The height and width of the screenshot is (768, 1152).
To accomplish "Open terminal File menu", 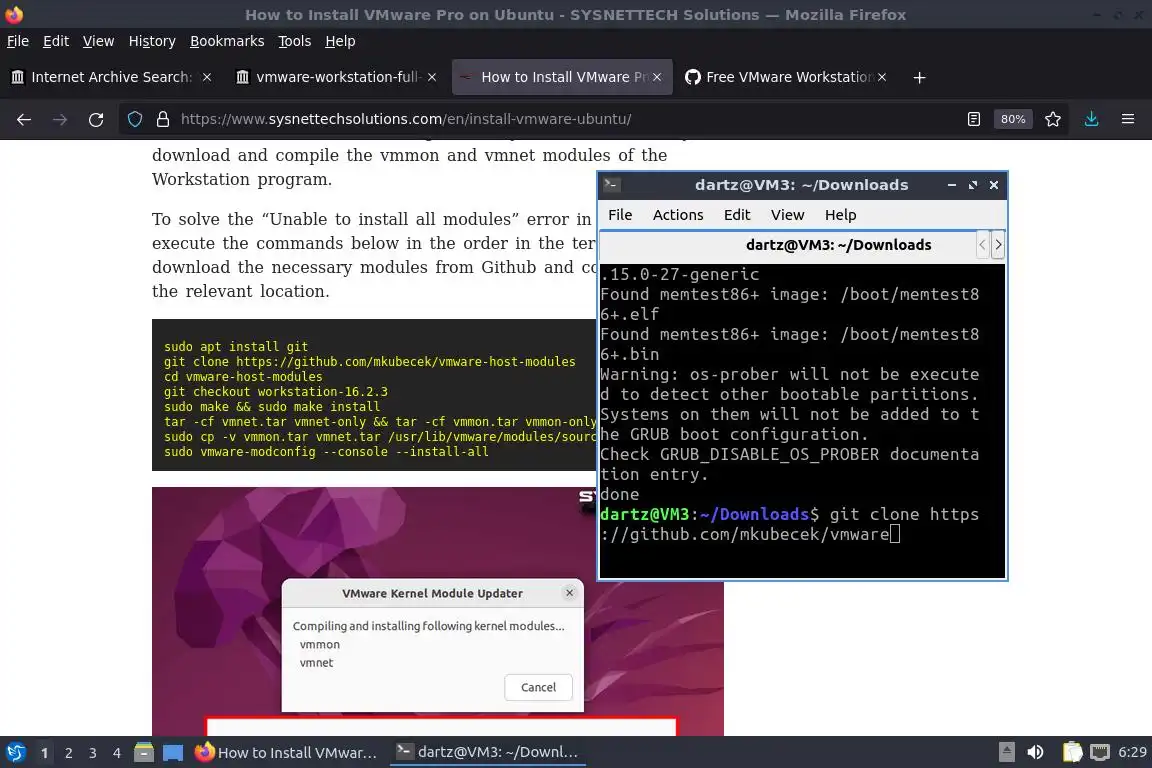I will pyautogui.click(x=620, y=215).
